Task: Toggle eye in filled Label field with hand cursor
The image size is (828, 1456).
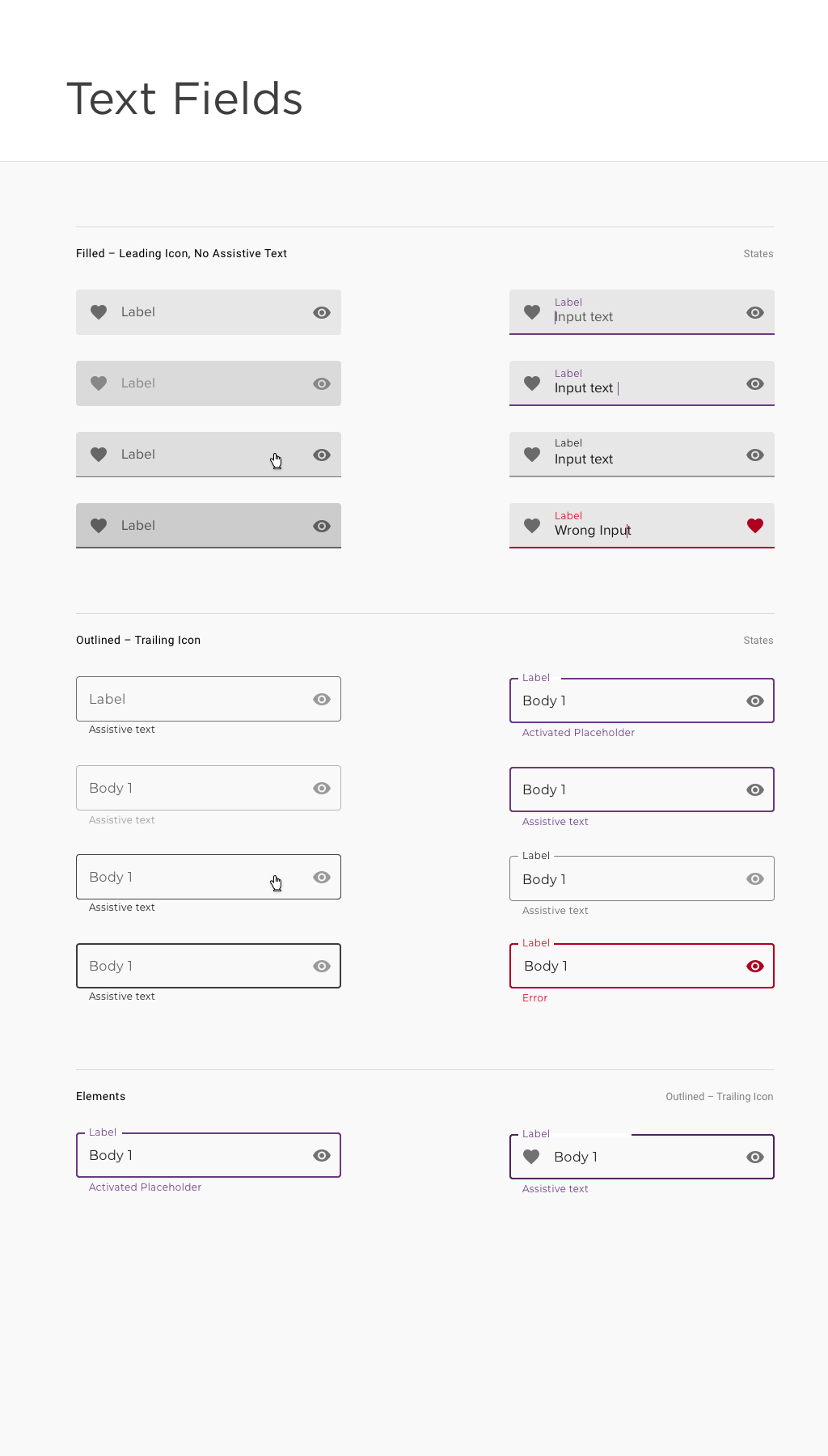Action: (322, 455)
